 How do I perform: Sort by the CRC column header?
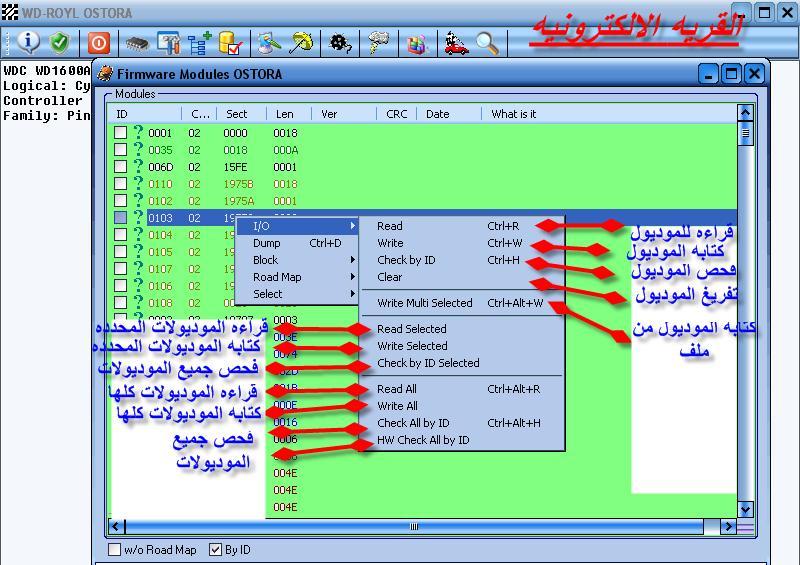coord(396,114)
